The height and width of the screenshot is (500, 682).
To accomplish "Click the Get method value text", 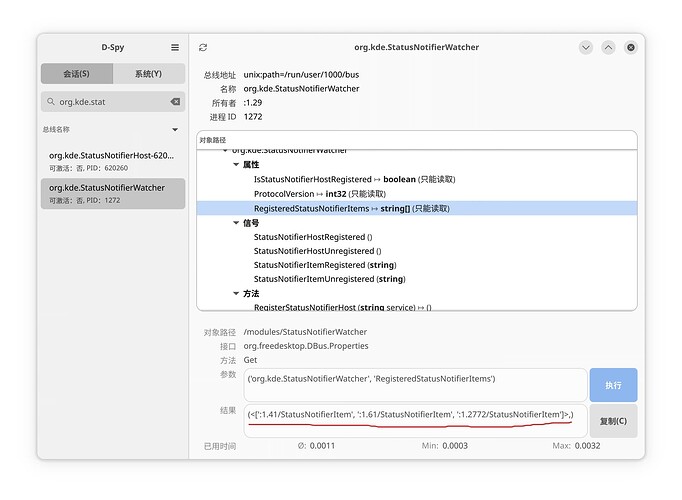I will pos(250,360).
